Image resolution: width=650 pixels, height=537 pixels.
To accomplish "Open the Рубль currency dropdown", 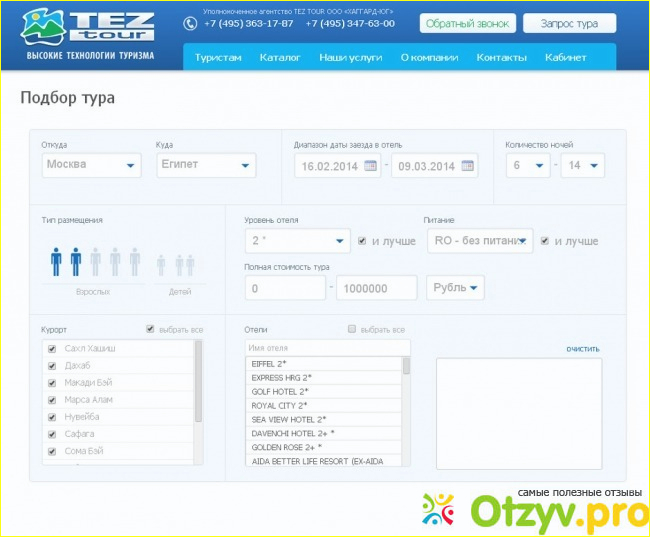I will [x=455, y=288].
